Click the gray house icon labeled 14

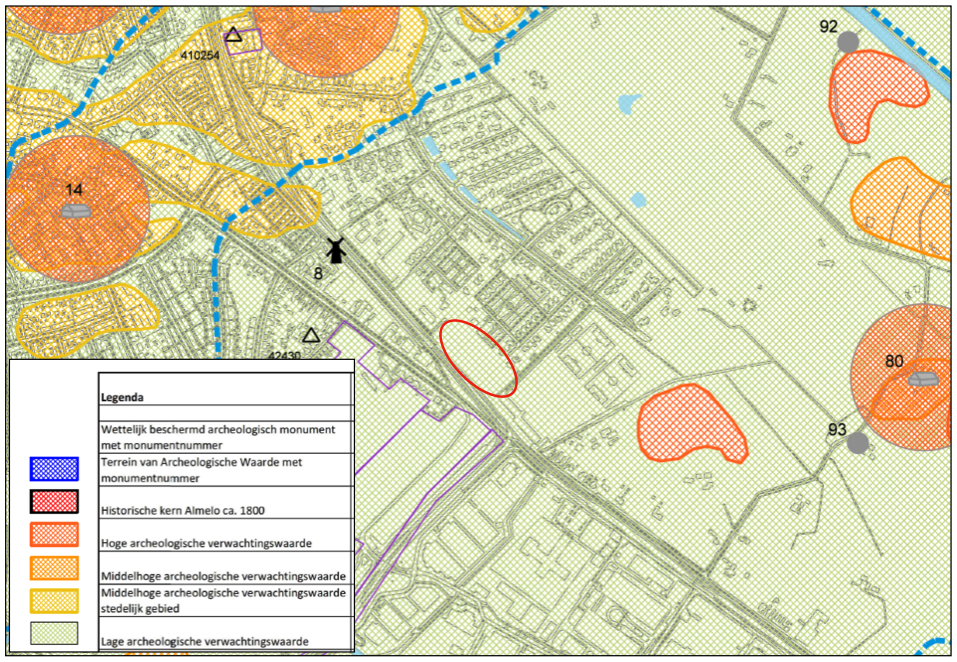[x=76, y=211]
